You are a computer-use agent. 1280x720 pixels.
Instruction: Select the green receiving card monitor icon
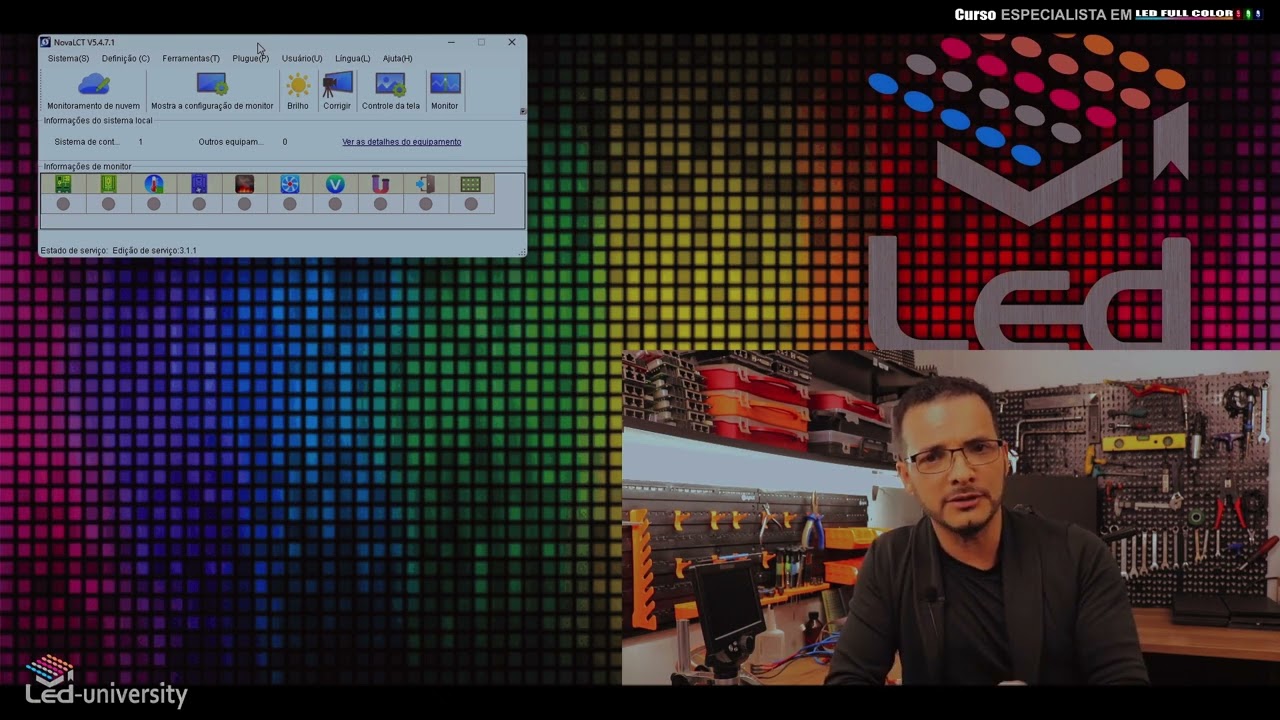[108, 184]
